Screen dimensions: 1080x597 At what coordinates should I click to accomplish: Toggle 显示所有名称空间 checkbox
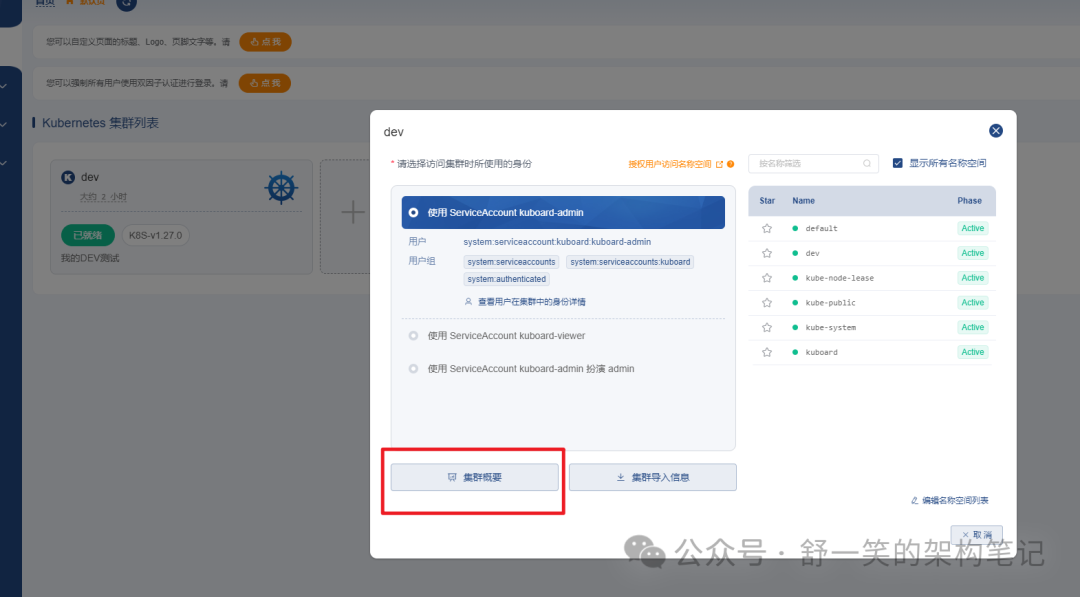pos(897,163)
